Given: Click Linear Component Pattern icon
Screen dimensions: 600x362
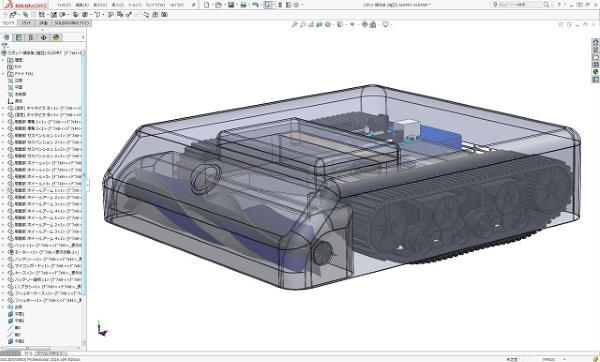Looking at the screenshot, I should [x=42, y=15].
